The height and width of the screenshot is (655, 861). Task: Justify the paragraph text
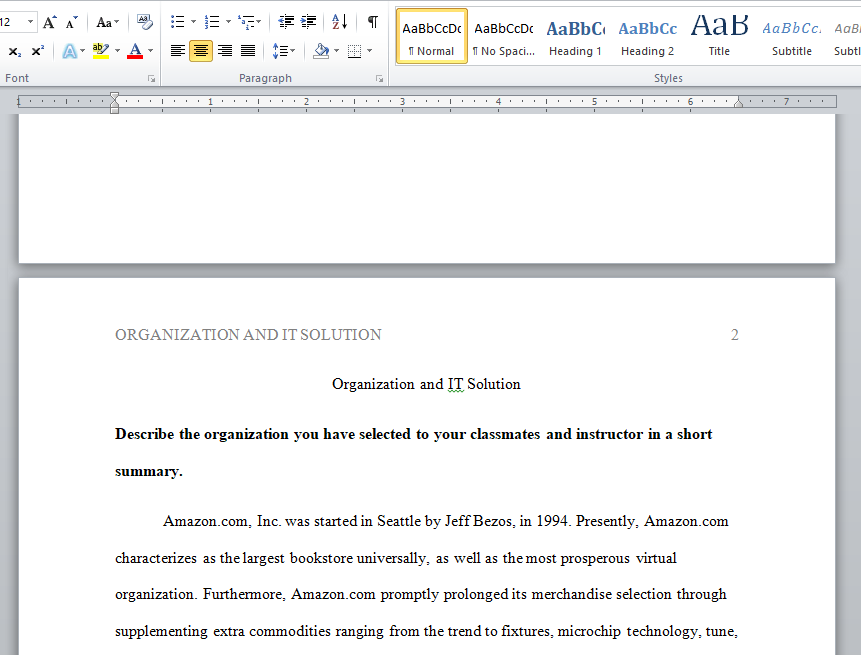(x=248, y=51)
